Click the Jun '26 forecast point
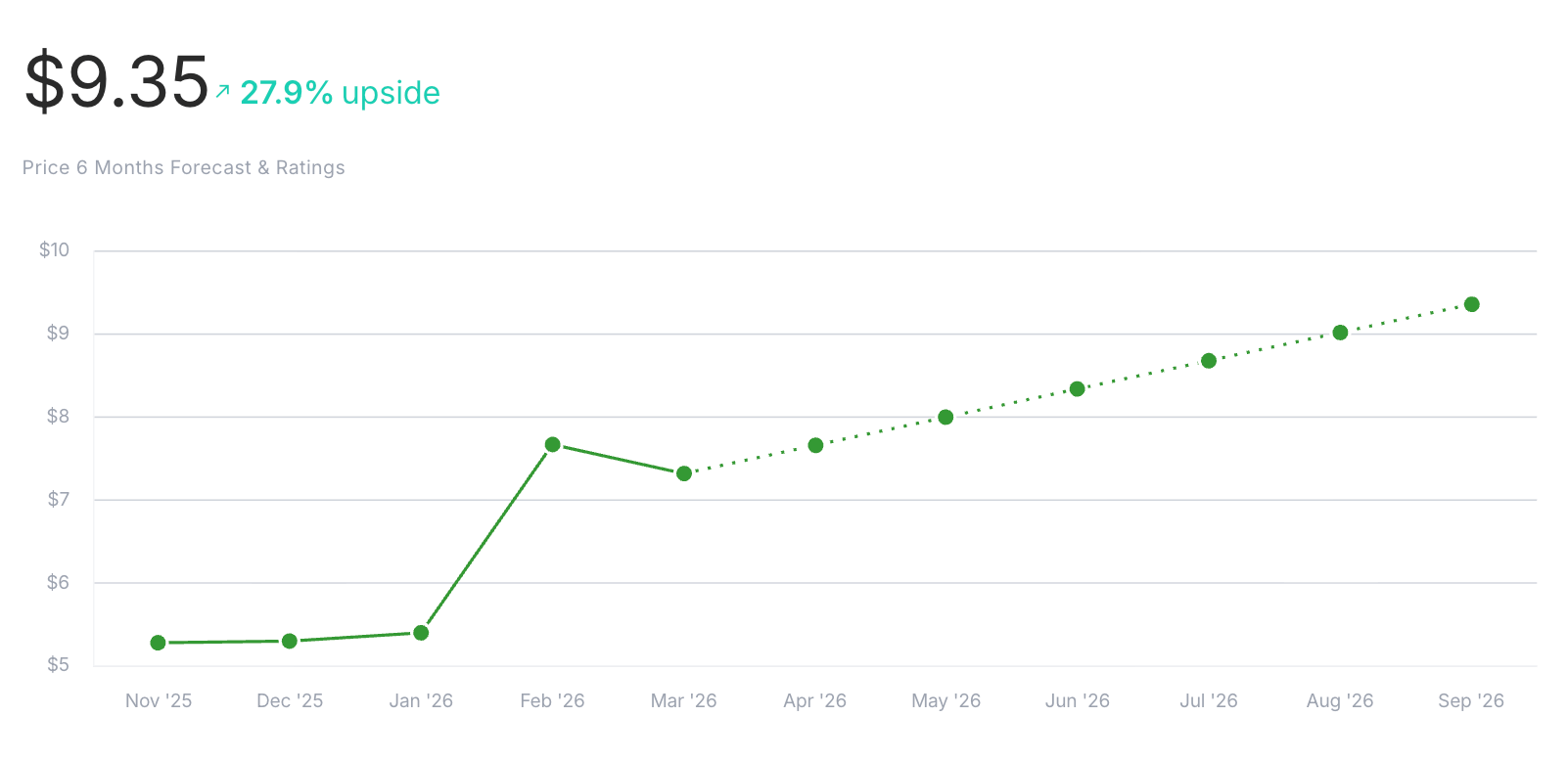This screenshot has width=1568, height=761. pos(1078,388)
